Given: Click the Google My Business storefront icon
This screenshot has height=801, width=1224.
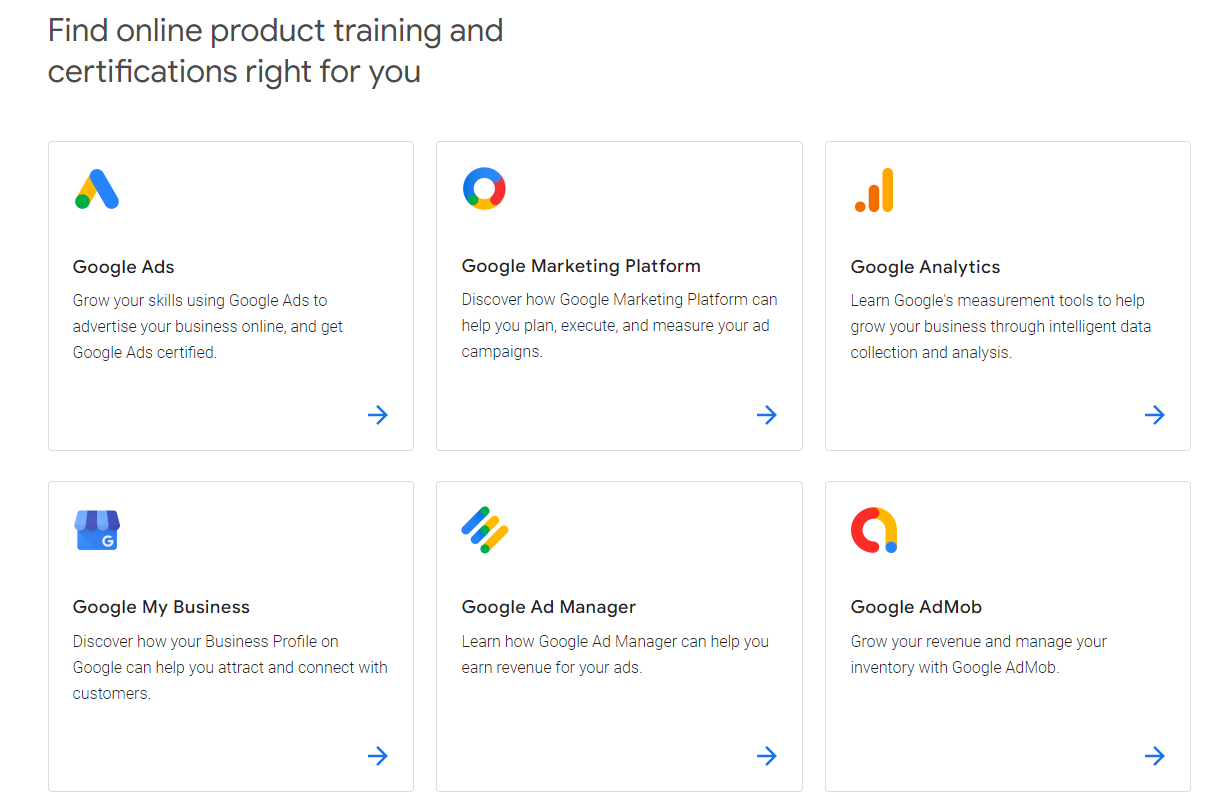Looking at the screenshot, I should click(x=97, y=530).
